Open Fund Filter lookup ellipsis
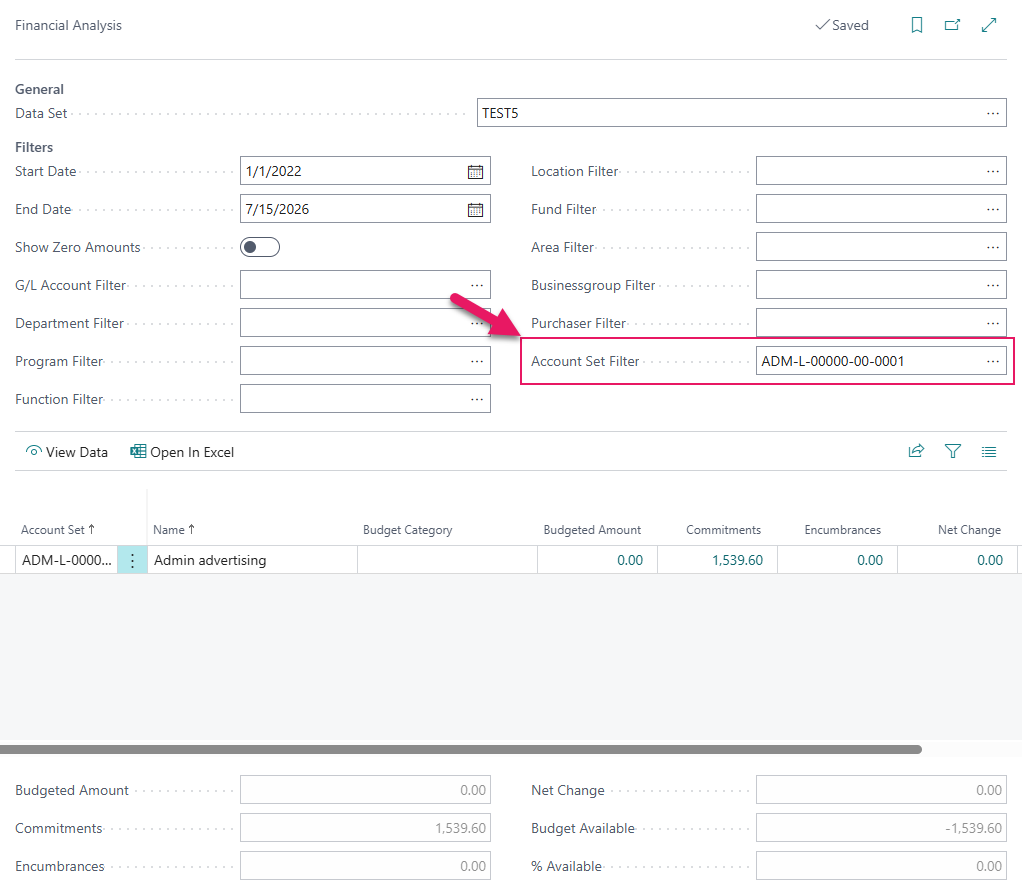The image size is (1022, 884). pos(993,209)
